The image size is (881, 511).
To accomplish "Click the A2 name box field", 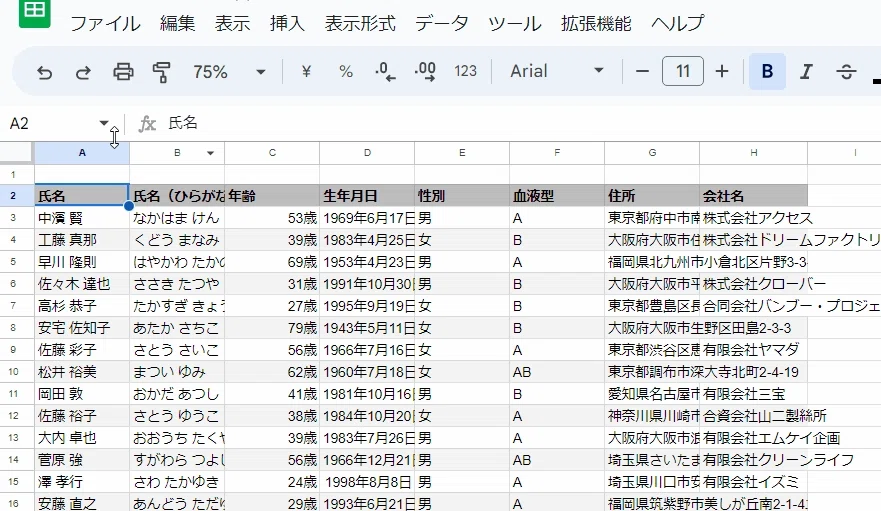I will tap(51, 123).
